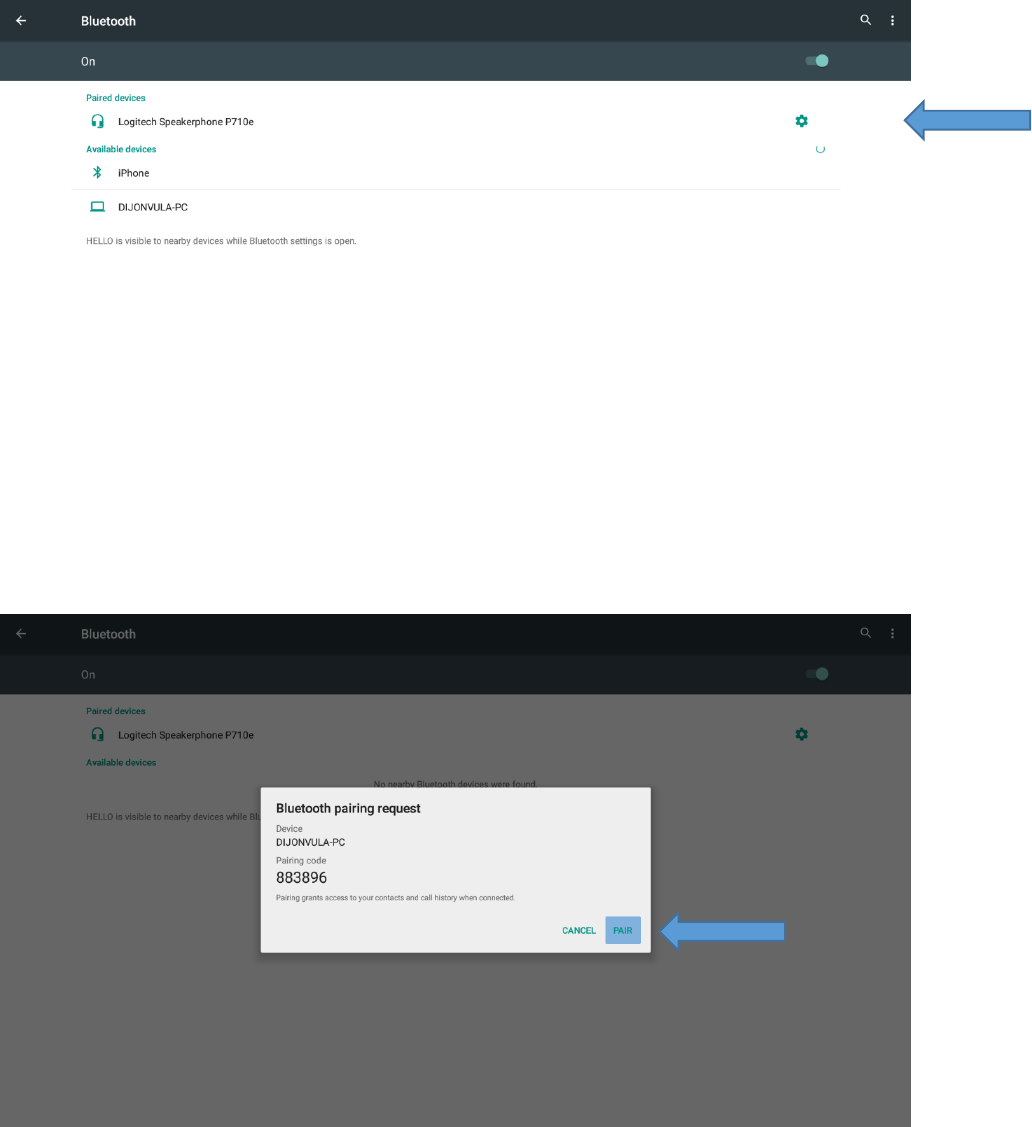Tap dimmed settings gear in bottom screen
The height and width of the screenshot is (1127, 1032).
point(801,734)
